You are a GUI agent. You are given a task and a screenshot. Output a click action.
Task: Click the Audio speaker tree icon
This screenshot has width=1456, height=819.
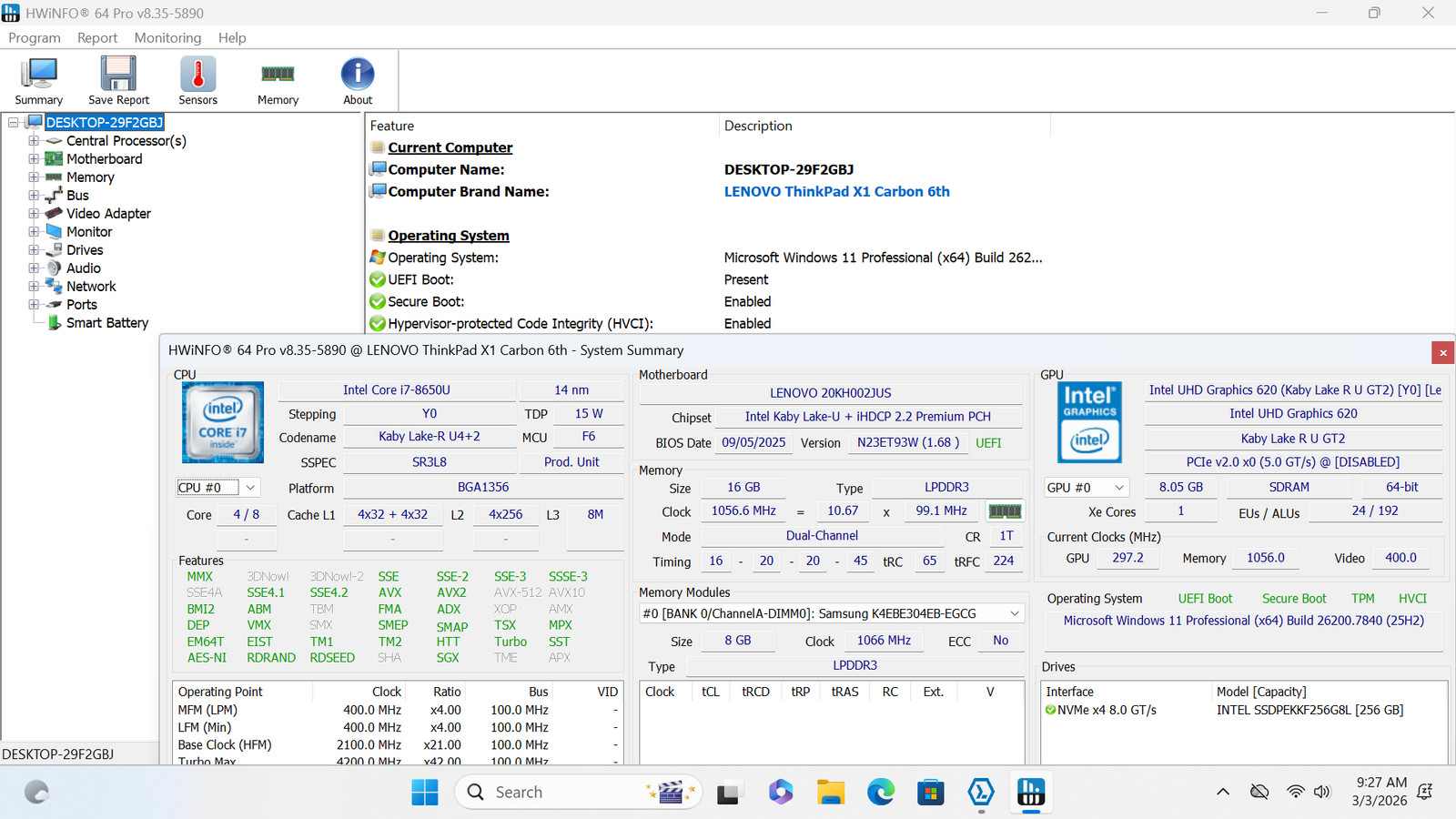(x=54, y=268)
